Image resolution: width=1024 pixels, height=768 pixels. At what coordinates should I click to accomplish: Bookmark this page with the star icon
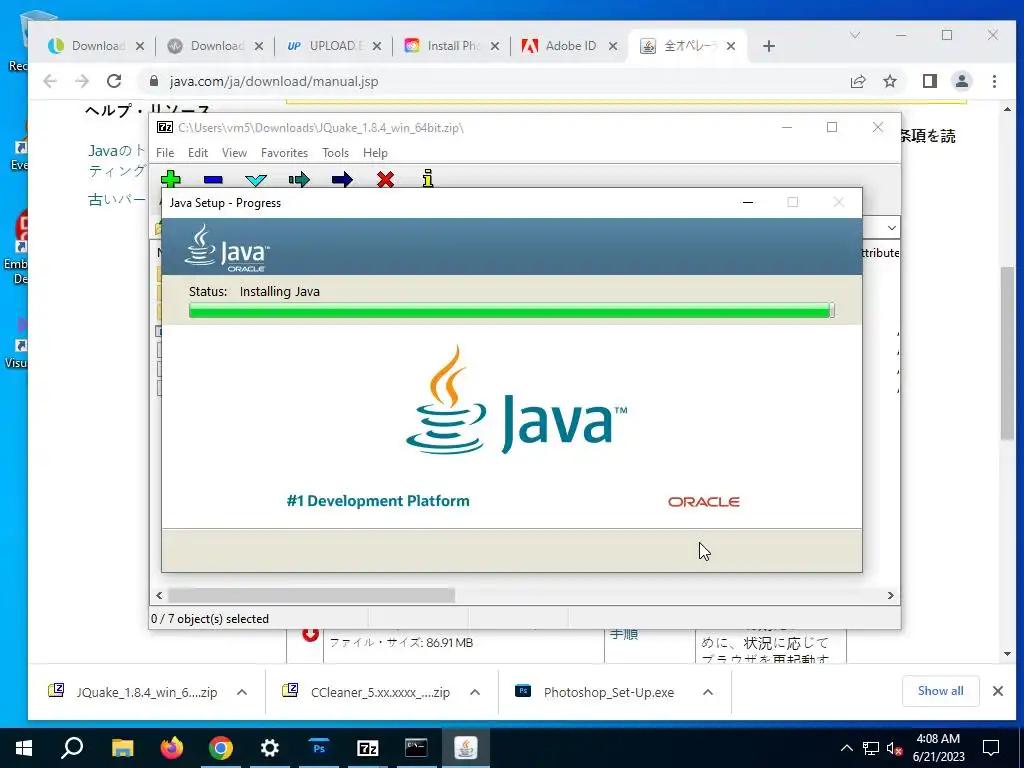(889, 81)
